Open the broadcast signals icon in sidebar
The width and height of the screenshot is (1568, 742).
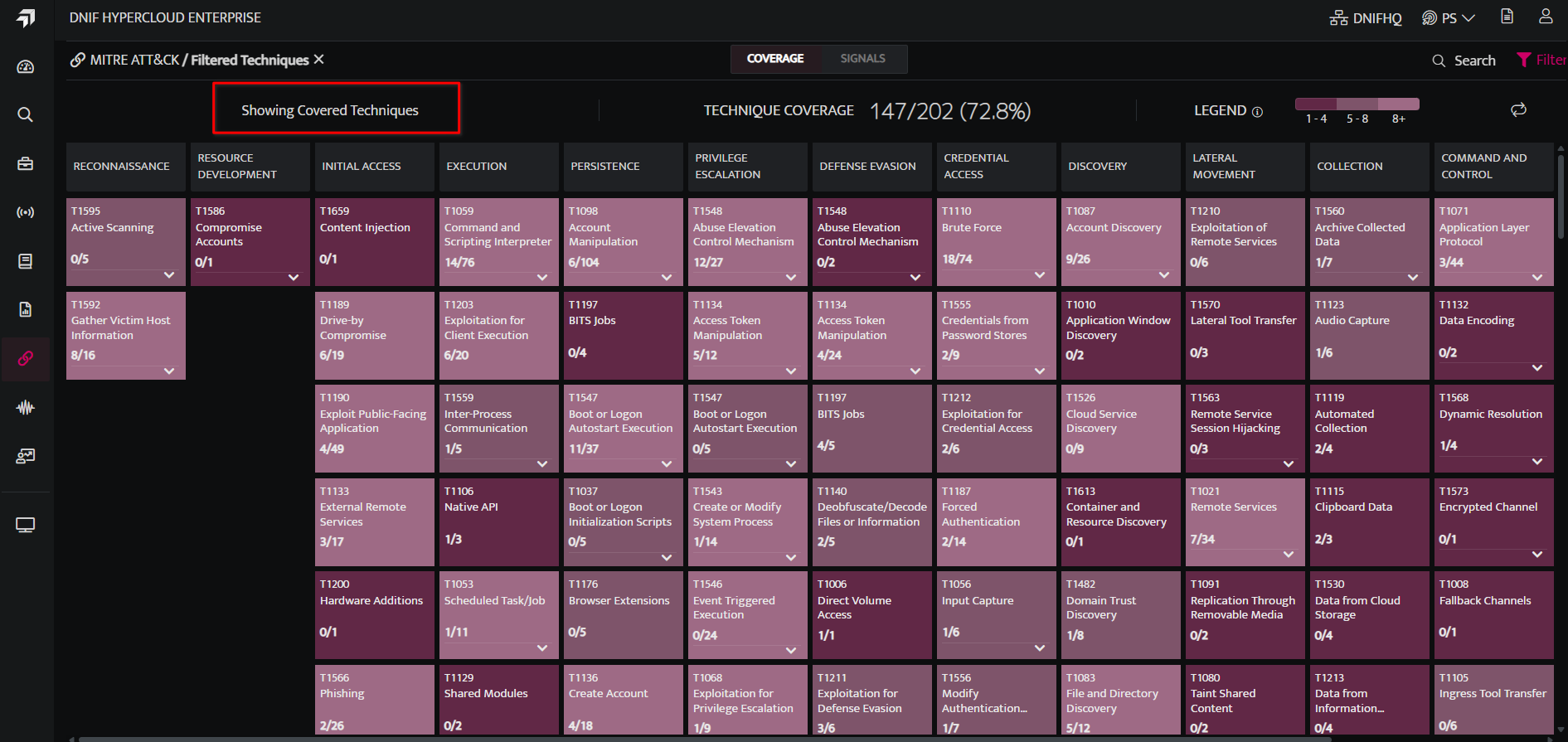26,212
